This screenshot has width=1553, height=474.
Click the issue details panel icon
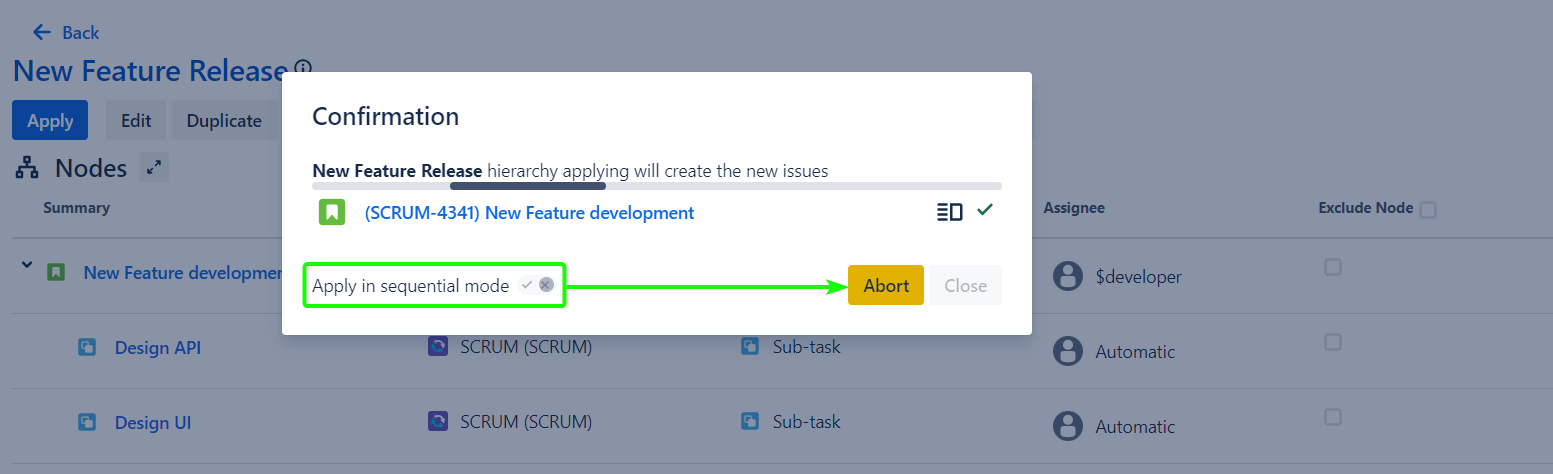click(949, 212)
